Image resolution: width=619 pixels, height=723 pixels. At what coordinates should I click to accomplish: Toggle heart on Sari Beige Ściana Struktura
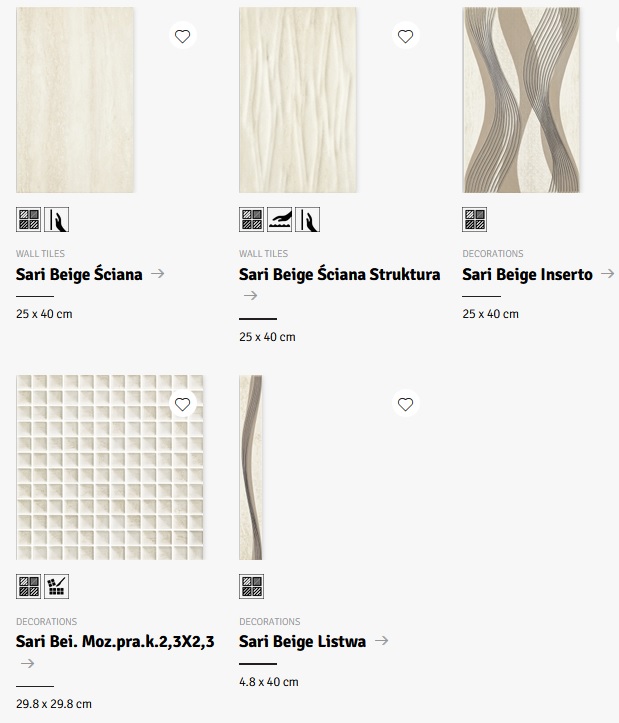pyautogui.click(x=405, y=36)
